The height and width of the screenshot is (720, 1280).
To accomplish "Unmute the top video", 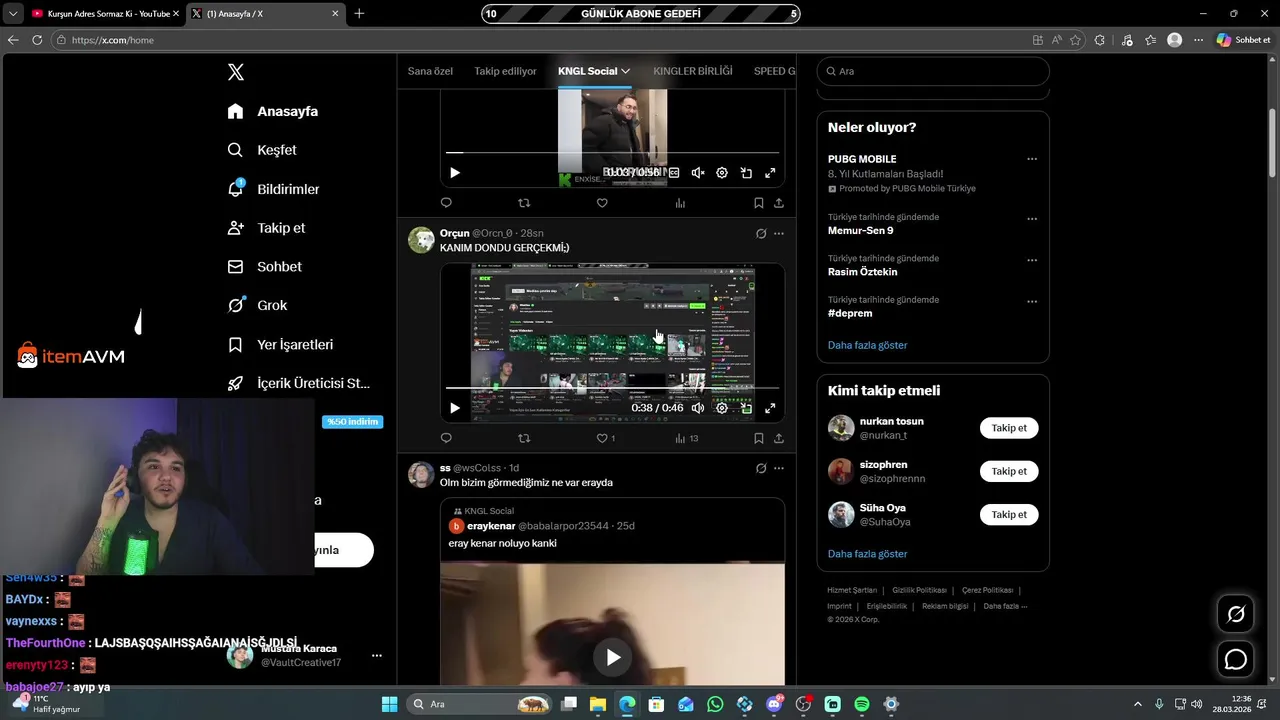I will 698,173.
